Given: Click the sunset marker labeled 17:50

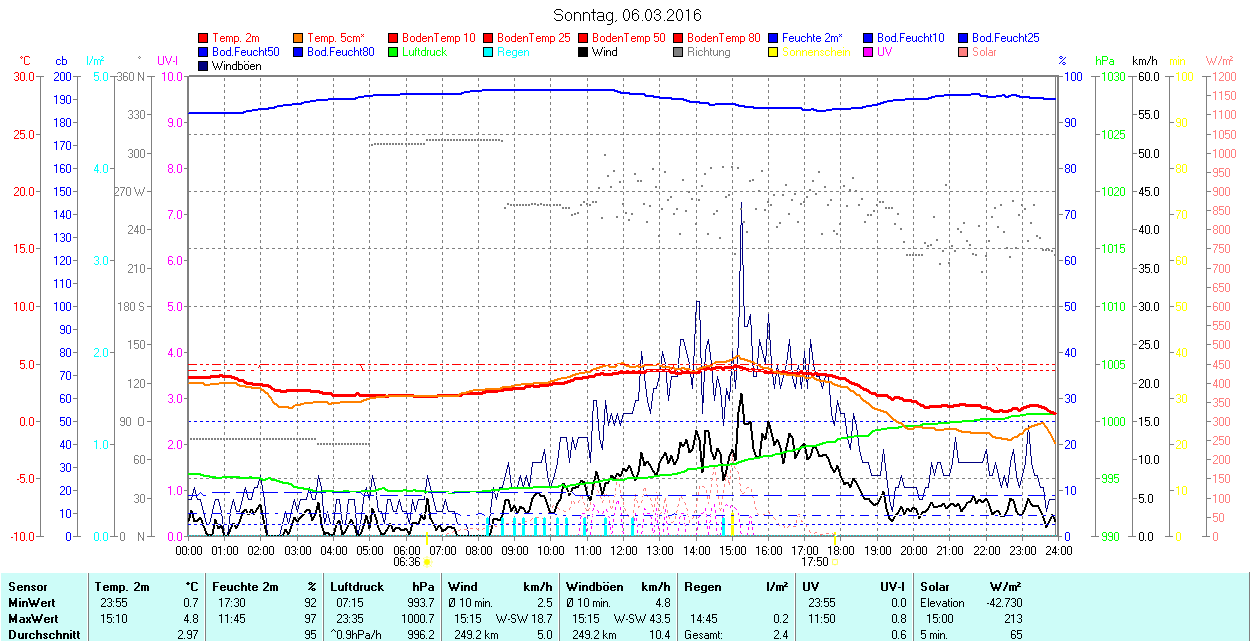Looking at the screenshot, I should [x=815, y=562].
